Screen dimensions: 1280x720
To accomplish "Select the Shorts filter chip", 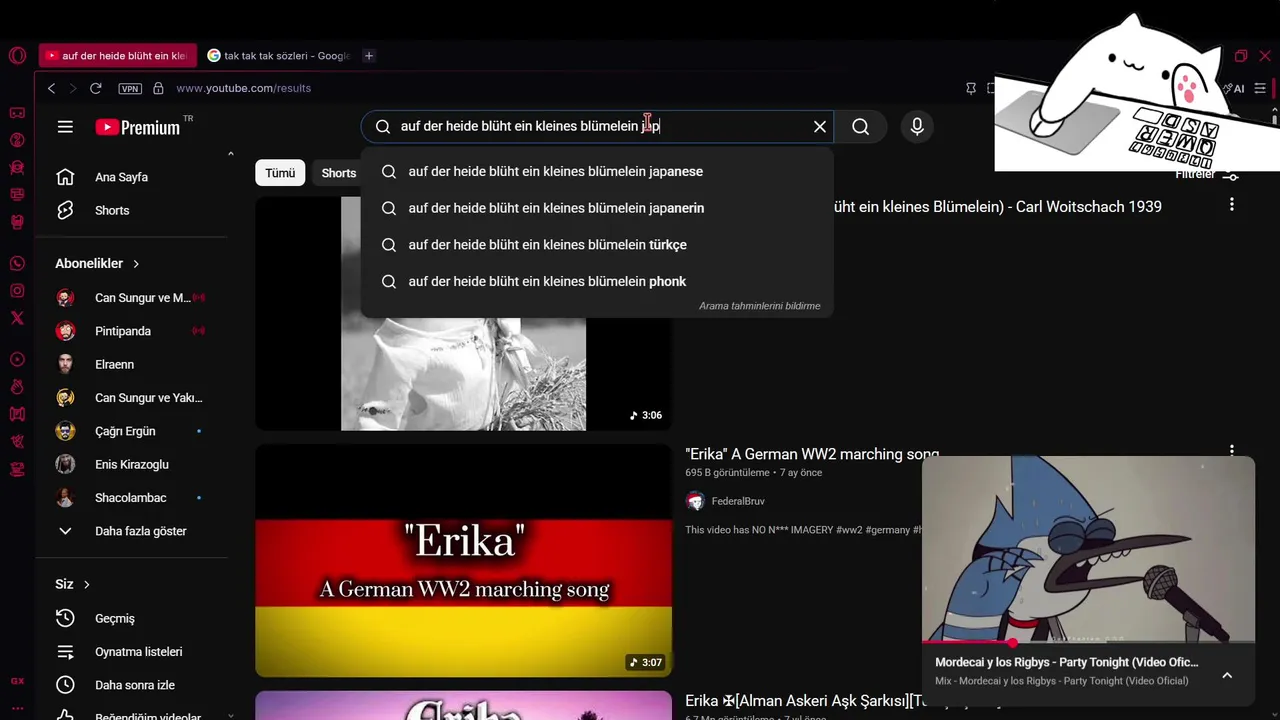I will [339, 173].
